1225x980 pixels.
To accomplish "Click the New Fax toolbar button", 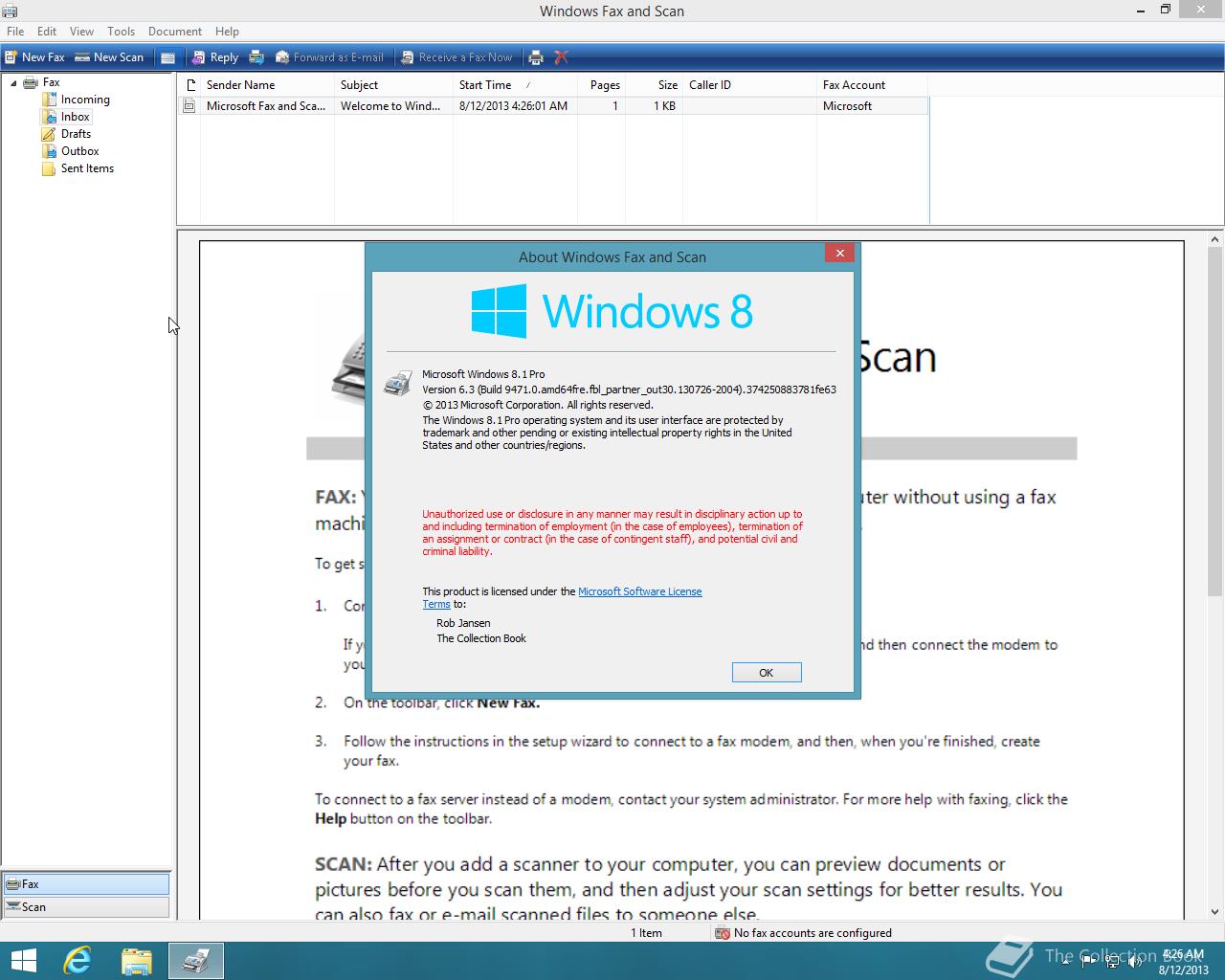I will tap(34, 57).
